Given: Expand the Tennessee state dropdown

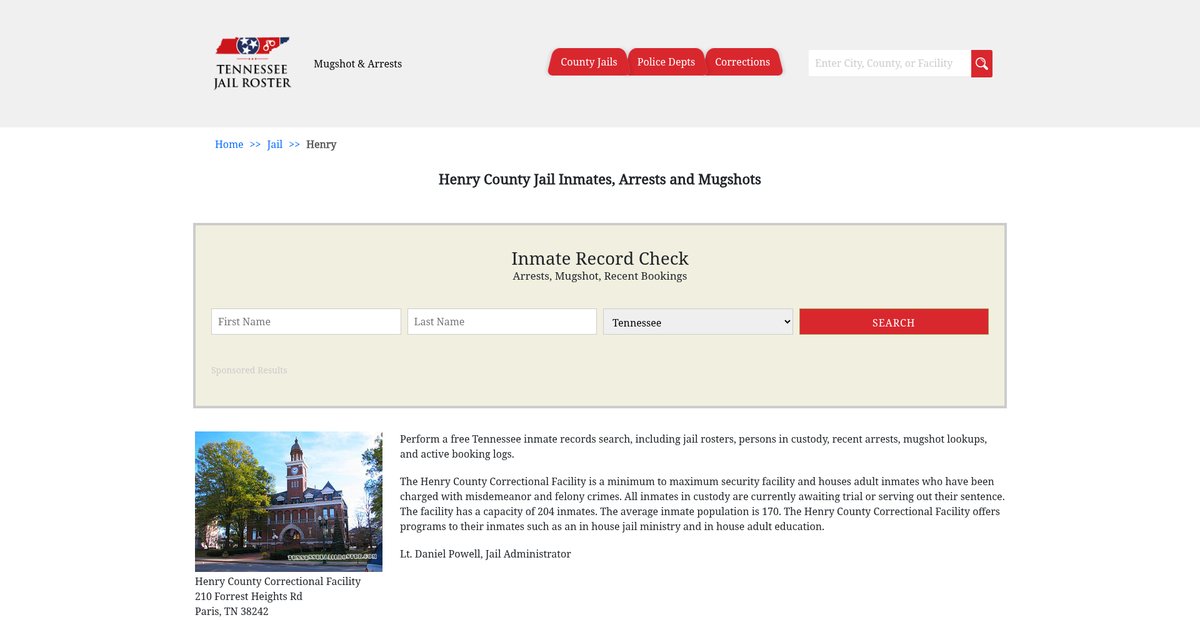Looking at the screenshot, I should click(x=698, y=322).
